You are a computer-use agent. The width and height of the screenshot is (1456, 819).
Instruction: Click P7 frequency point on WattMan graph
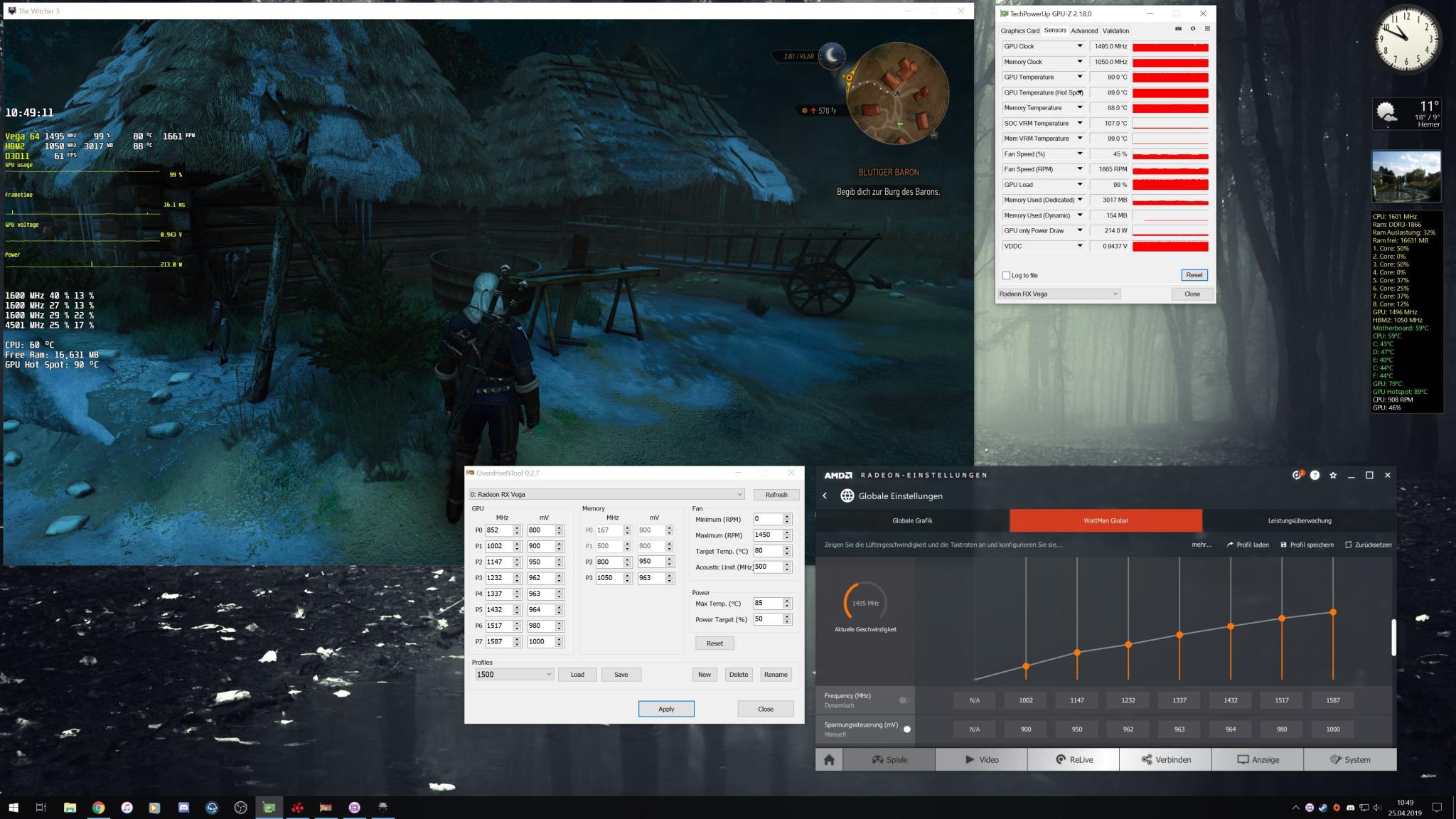point(1333,612)
